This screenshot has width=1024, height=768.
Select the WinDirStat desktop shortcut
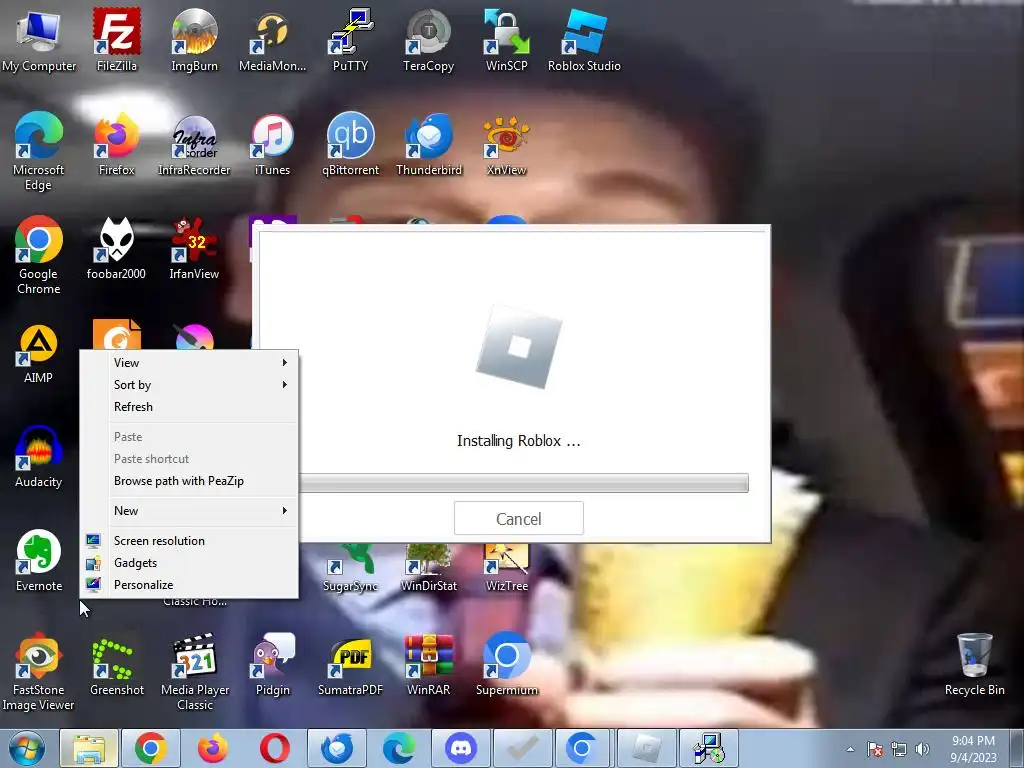point(428,568)
